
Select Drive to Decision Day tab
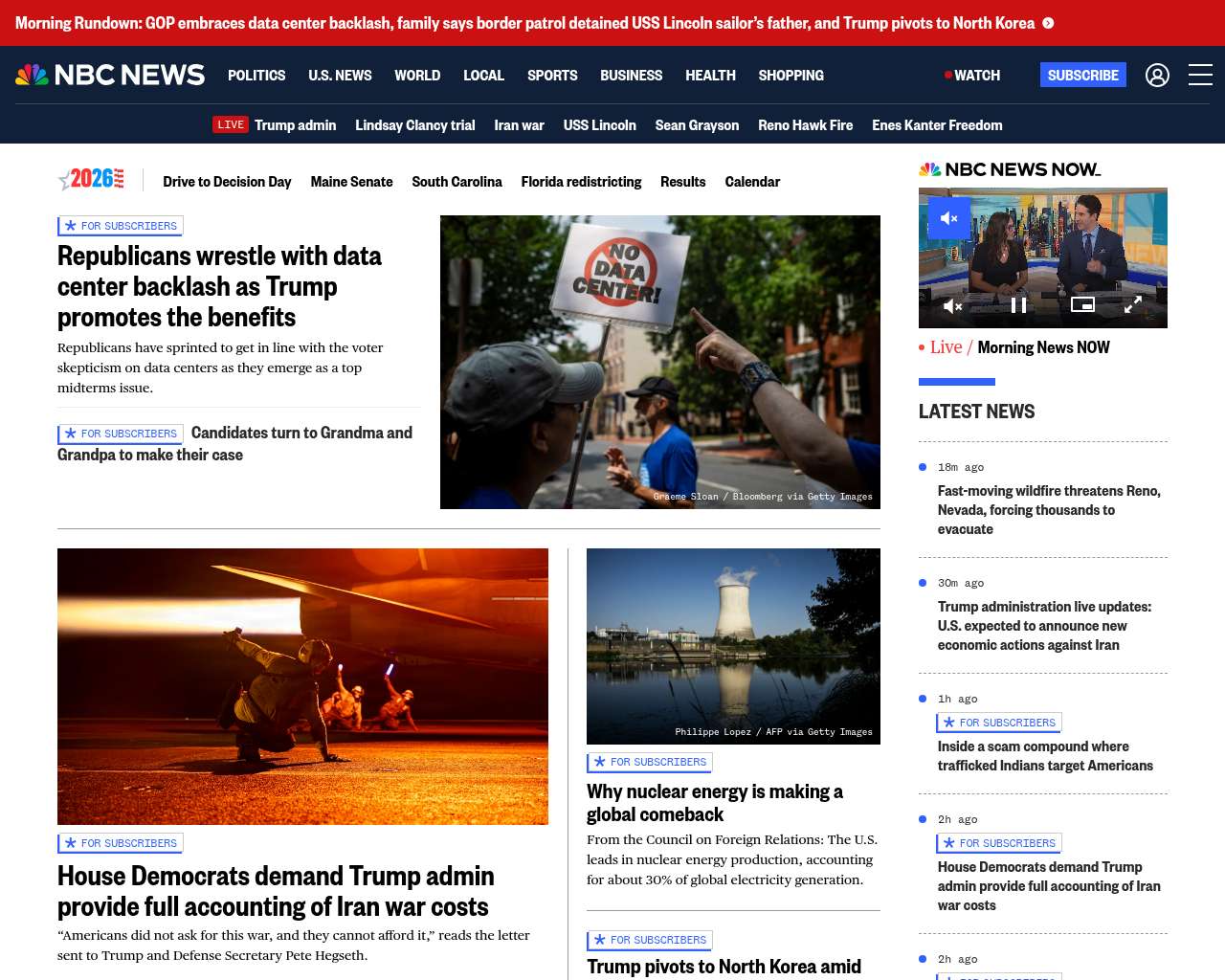click(227, 181)
